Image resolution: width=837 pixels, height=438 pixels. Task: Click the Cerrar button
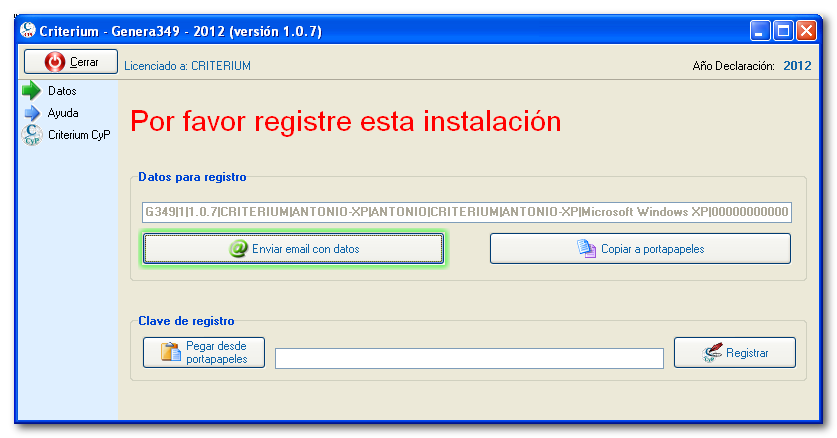pos(70,61)
